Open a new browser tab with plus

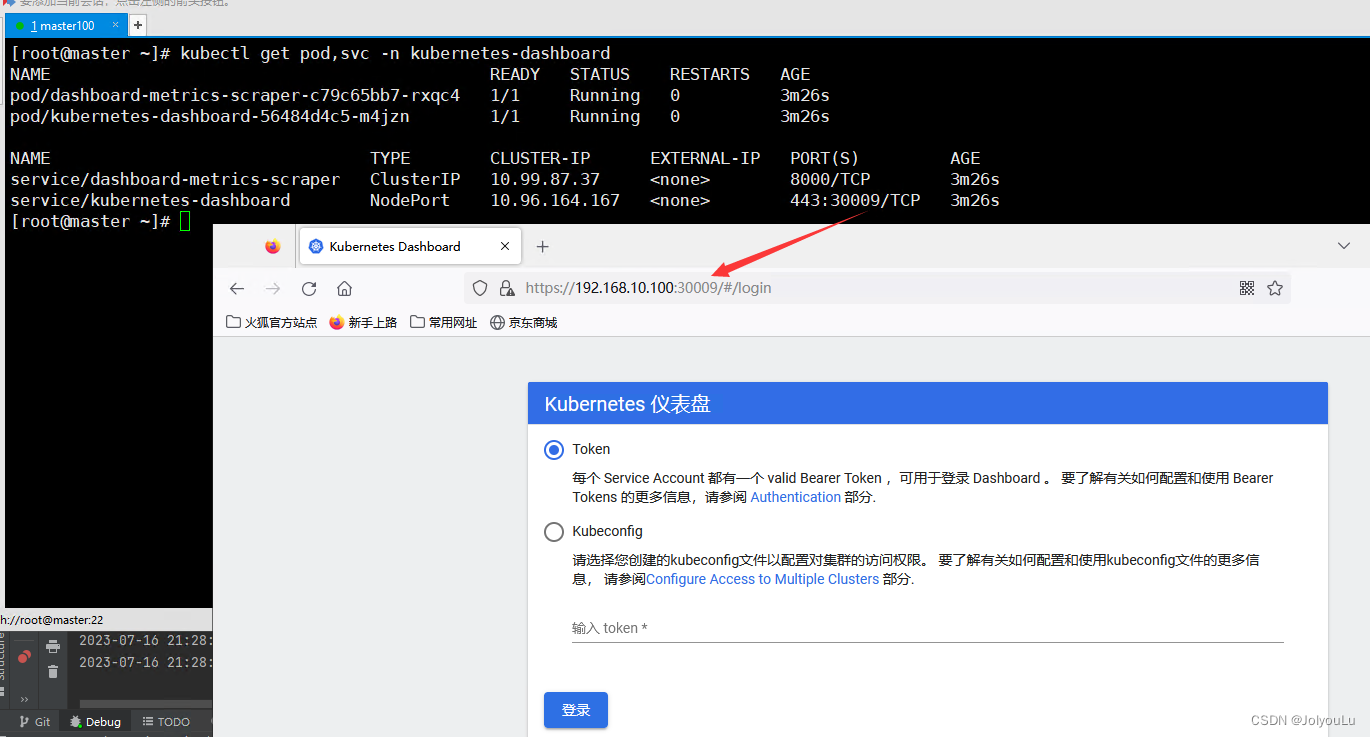pos(543,246)
